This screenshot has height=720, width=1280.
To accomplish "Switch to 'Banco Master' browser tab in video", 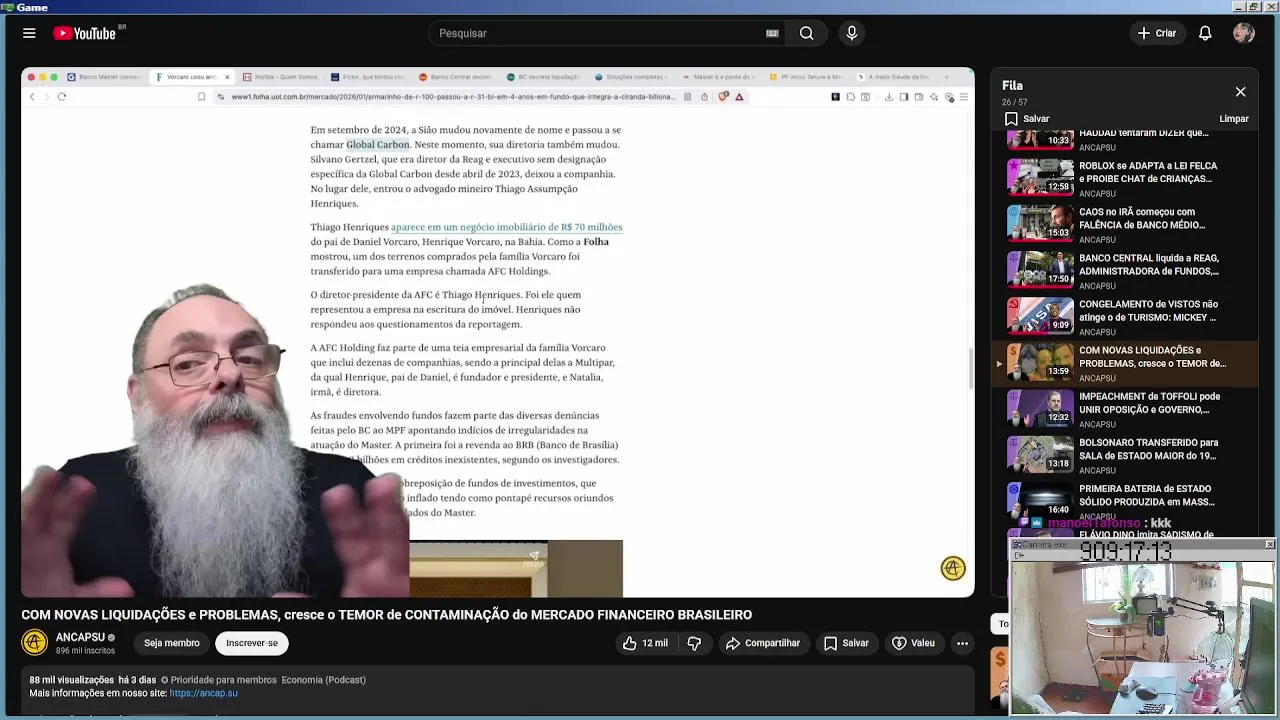I will click(104, 77).
